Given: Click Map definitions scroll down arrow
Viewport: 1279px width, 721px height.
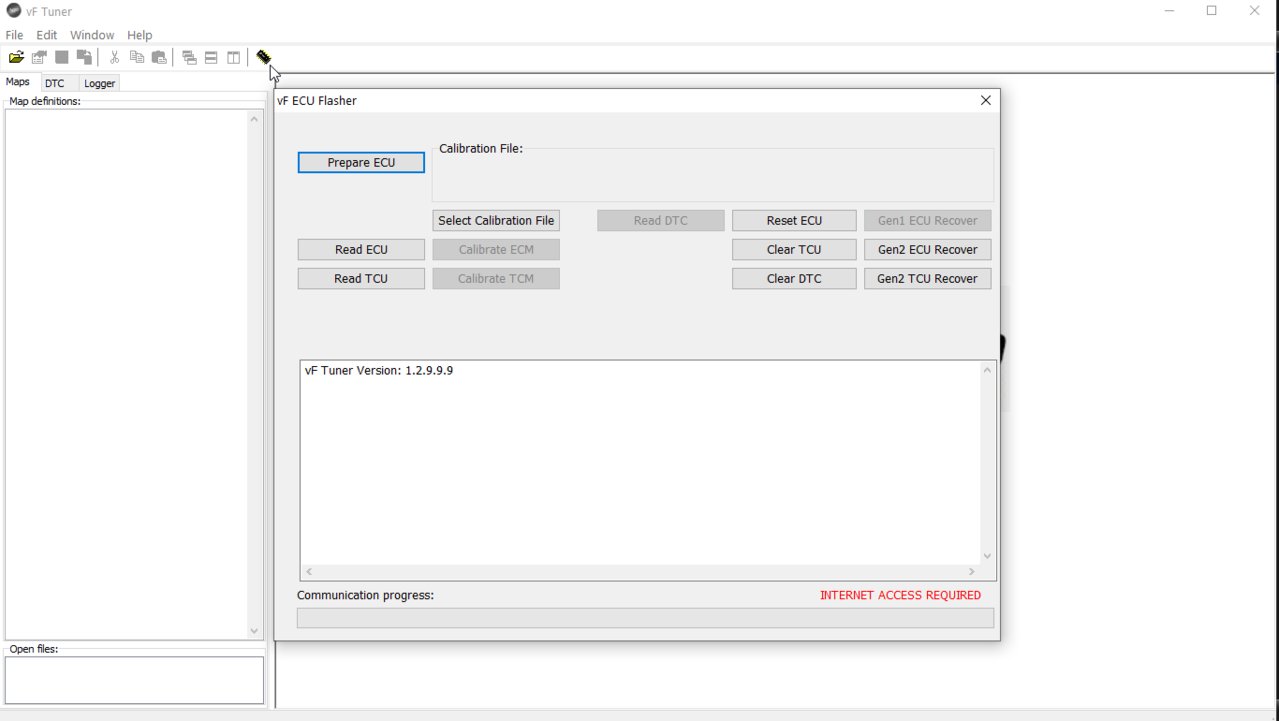Looking at the screenshot, I should [254, 631].
